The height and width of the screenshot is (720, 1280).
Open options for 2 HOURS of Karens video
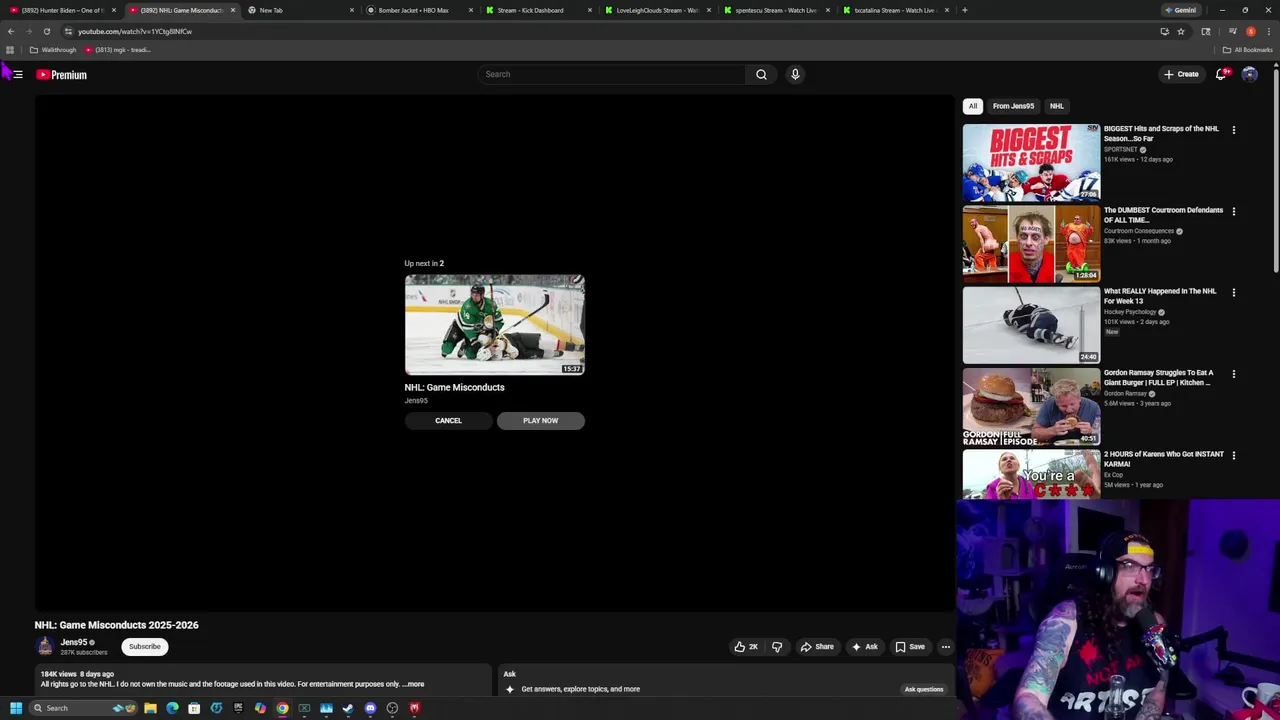(x=1233, y=455)
